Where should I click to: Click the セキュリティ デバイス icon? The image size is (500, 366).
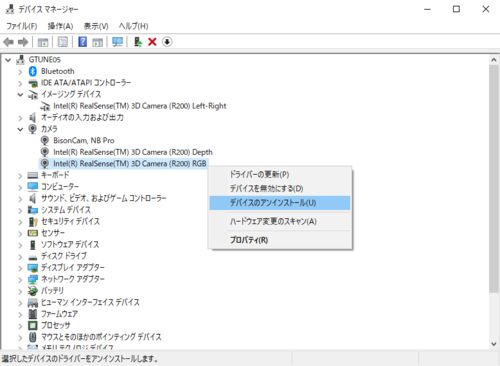(x=33, y=221)
